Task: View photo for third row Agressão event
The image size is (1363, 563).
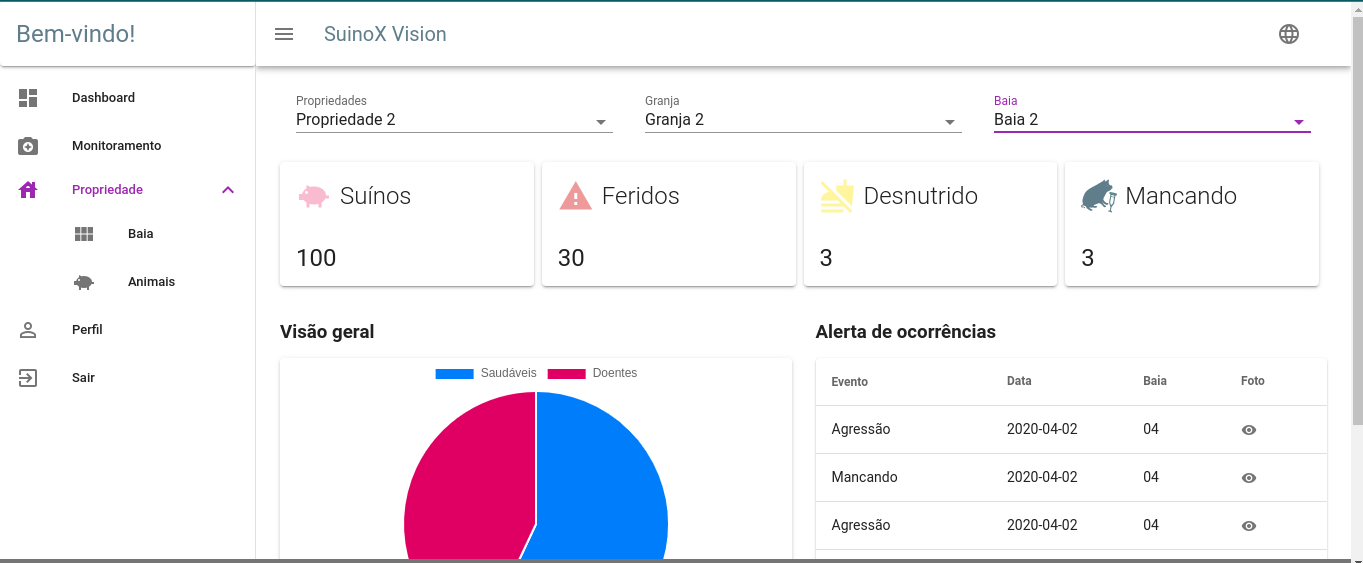Action: click(1249, 526)
